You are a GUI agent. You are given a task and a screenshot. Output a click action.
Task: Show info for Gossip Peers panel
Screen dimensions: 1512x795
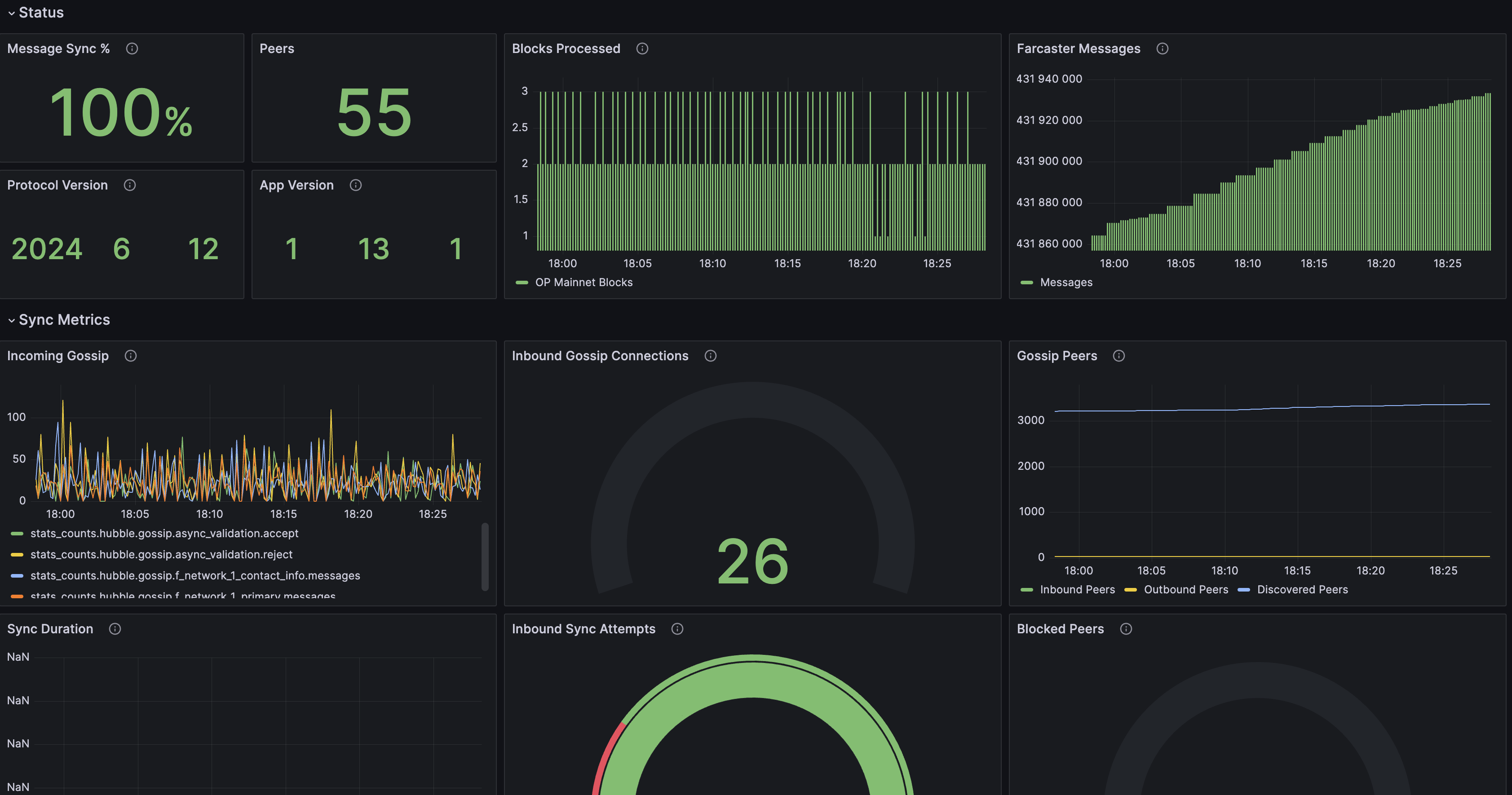click(x=1119, y=356)
